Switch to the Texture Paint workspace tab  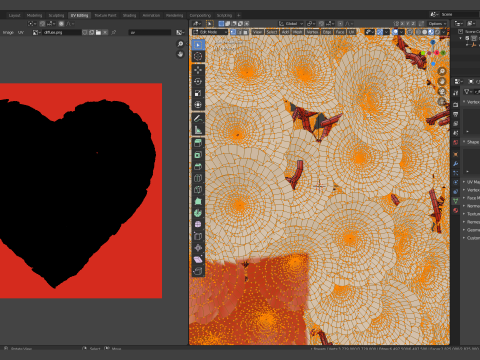point(105,15)
